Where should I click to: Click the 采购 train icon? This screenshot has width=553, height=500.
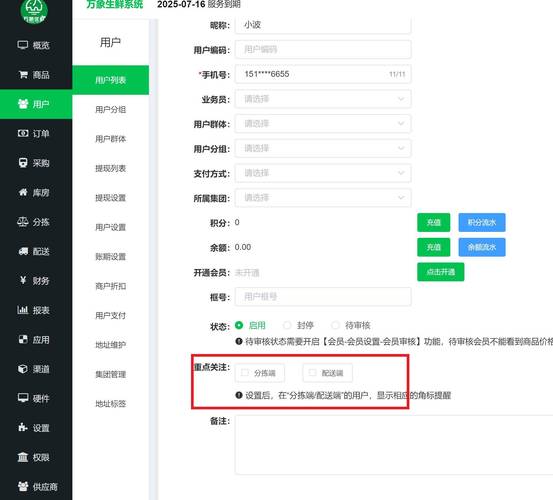click(x=23, y=163)
